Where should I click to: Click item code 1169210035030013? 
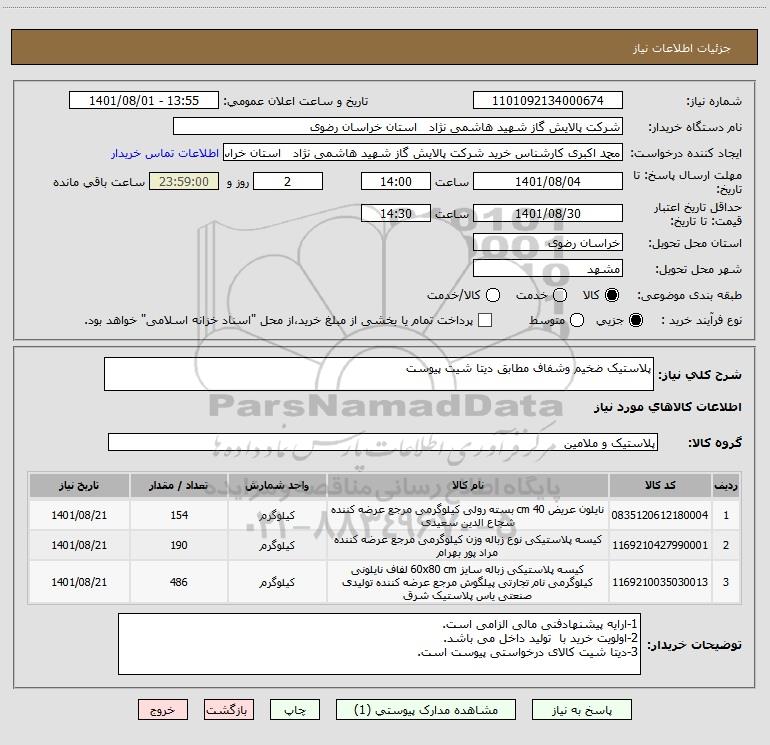(x=660, y=582)
